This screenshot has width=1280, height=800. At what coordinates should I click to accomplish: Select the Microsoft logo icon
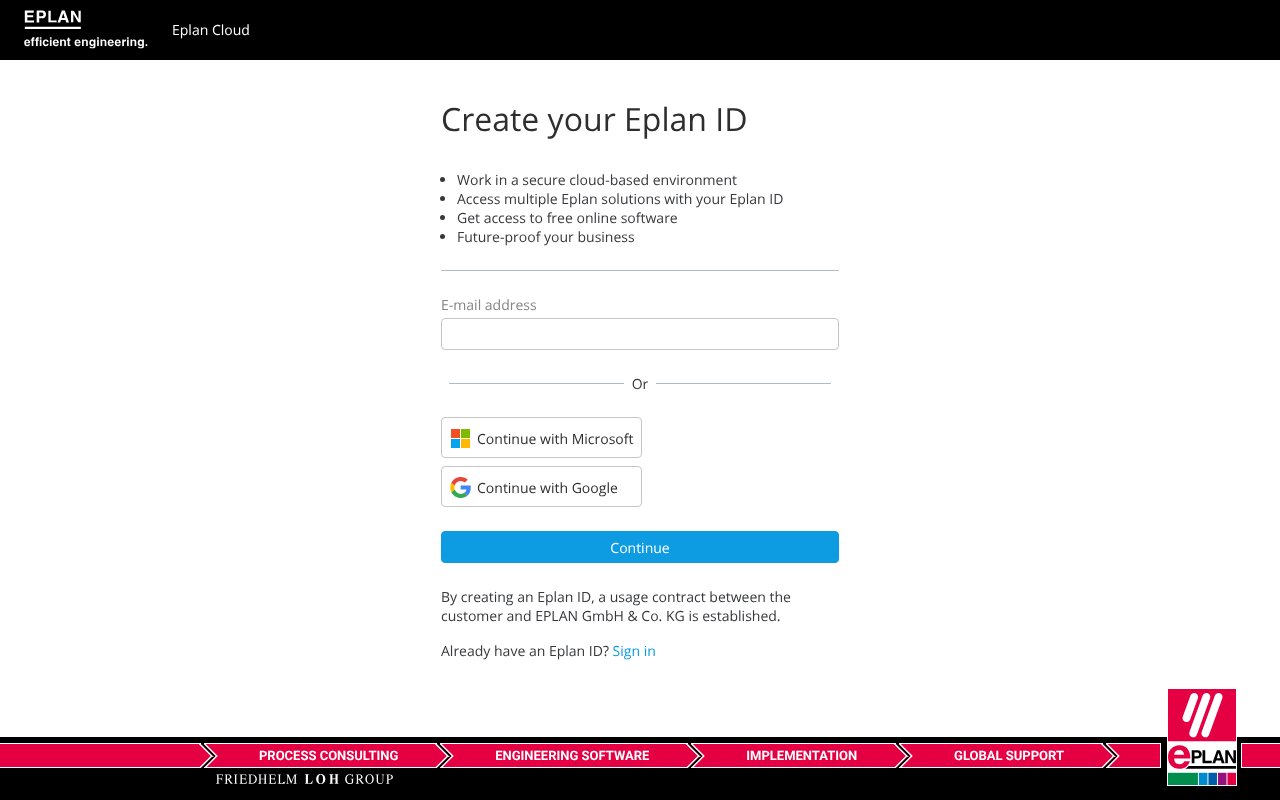pyautogui.click(x=460, y=437)
